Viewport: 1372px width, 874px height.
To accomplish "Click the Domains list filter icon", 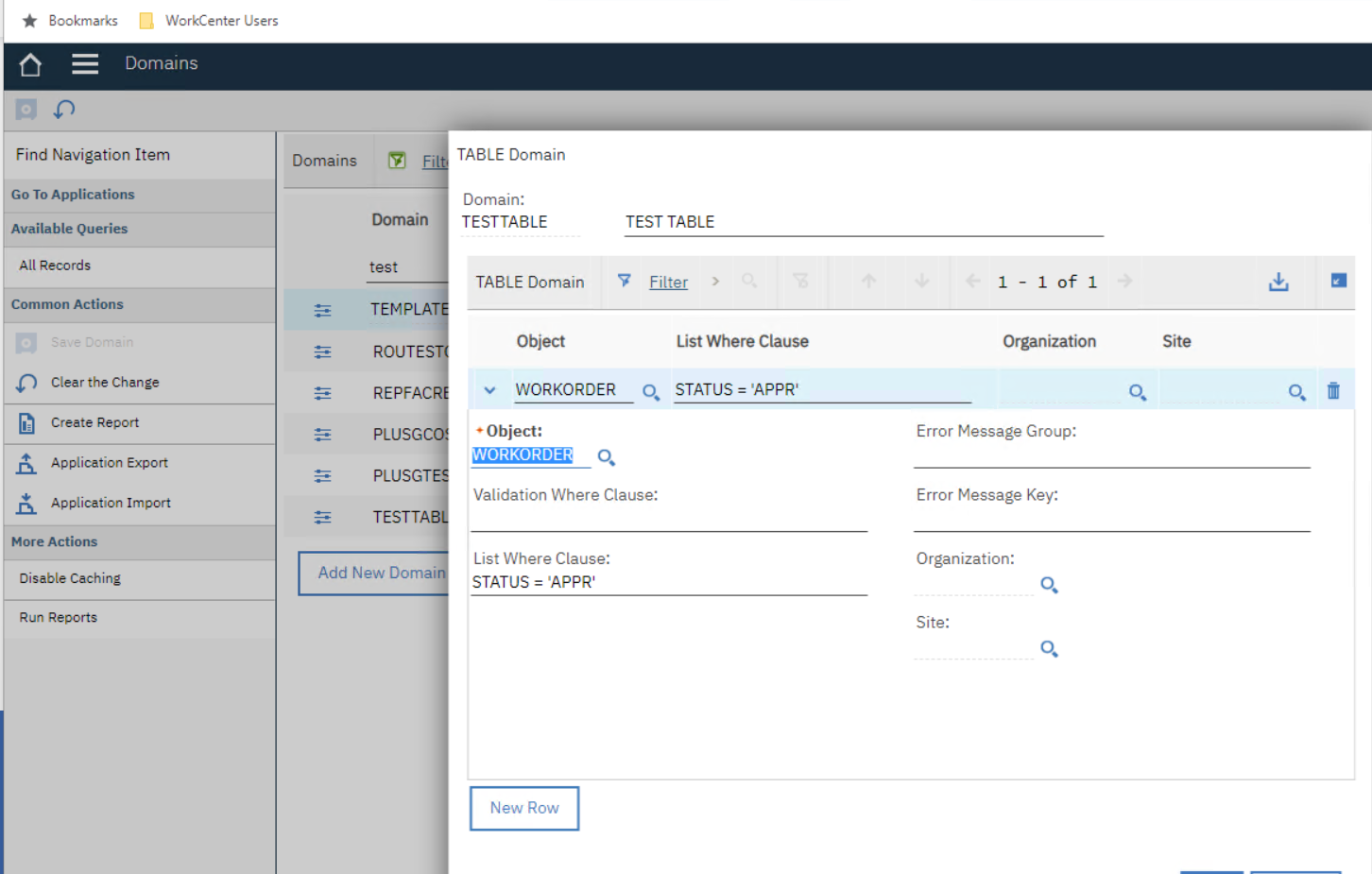I will pyautogui.click(x=397, y=161).
